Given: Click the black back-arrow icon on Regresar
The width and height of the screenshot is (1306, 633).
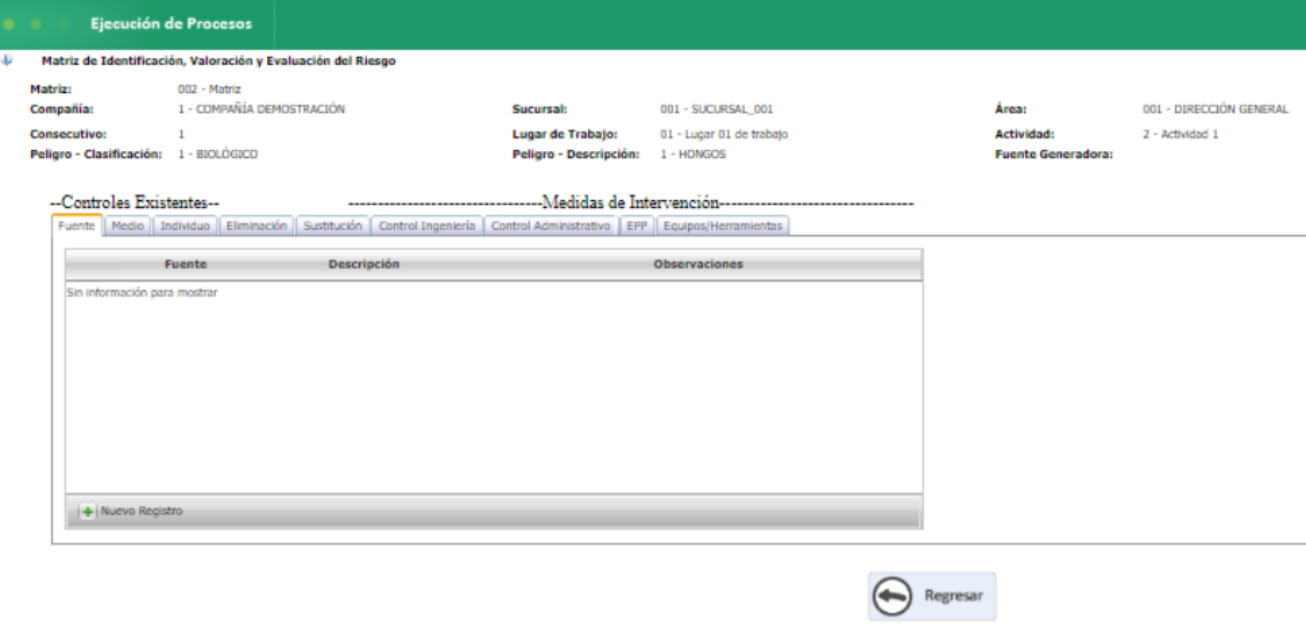Looking at the screenshot, I should point(890,595).
